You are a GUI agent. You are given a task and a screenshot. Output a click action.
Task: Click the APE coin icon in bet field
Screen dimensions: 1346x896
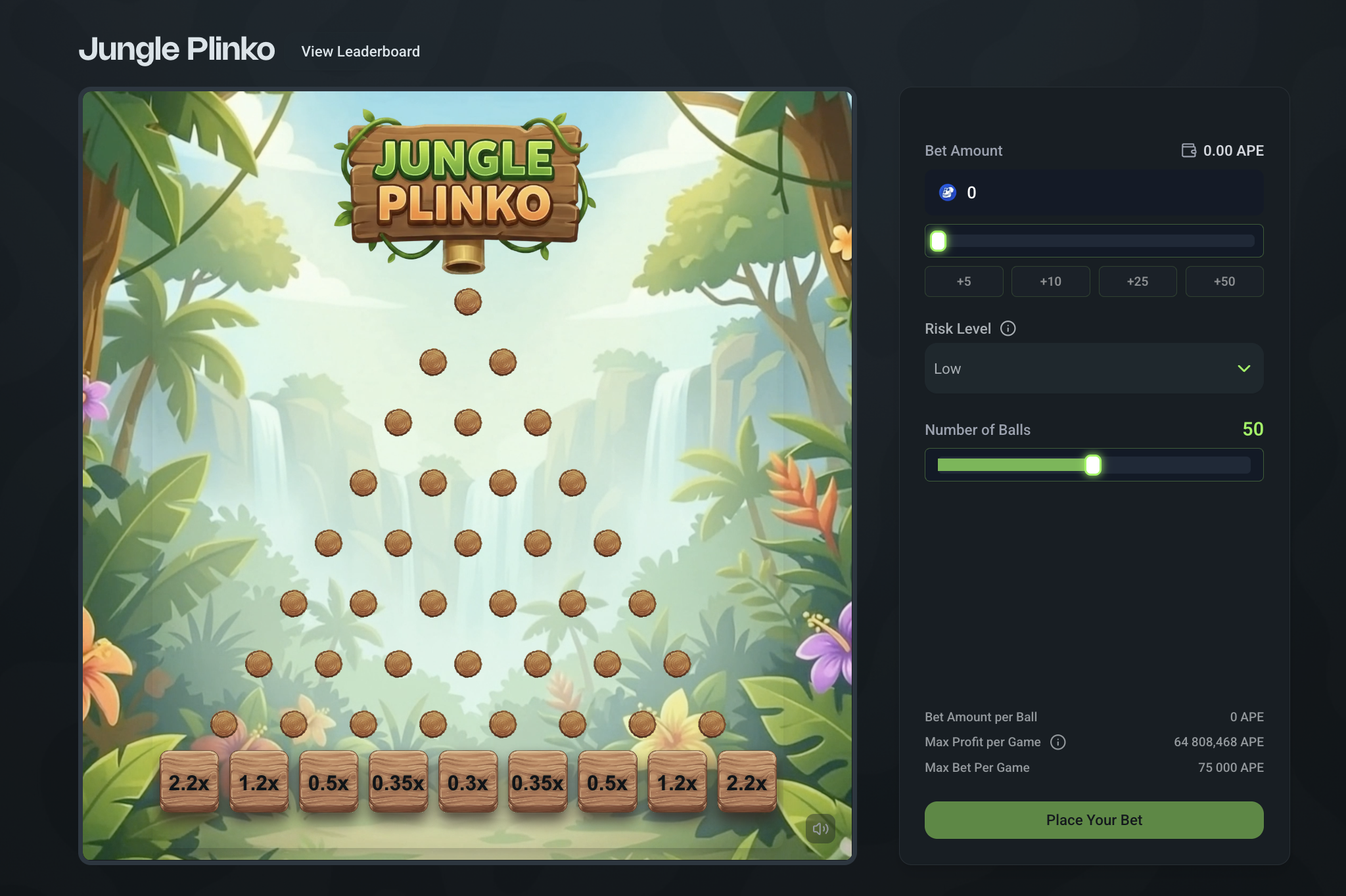[947, 192]
